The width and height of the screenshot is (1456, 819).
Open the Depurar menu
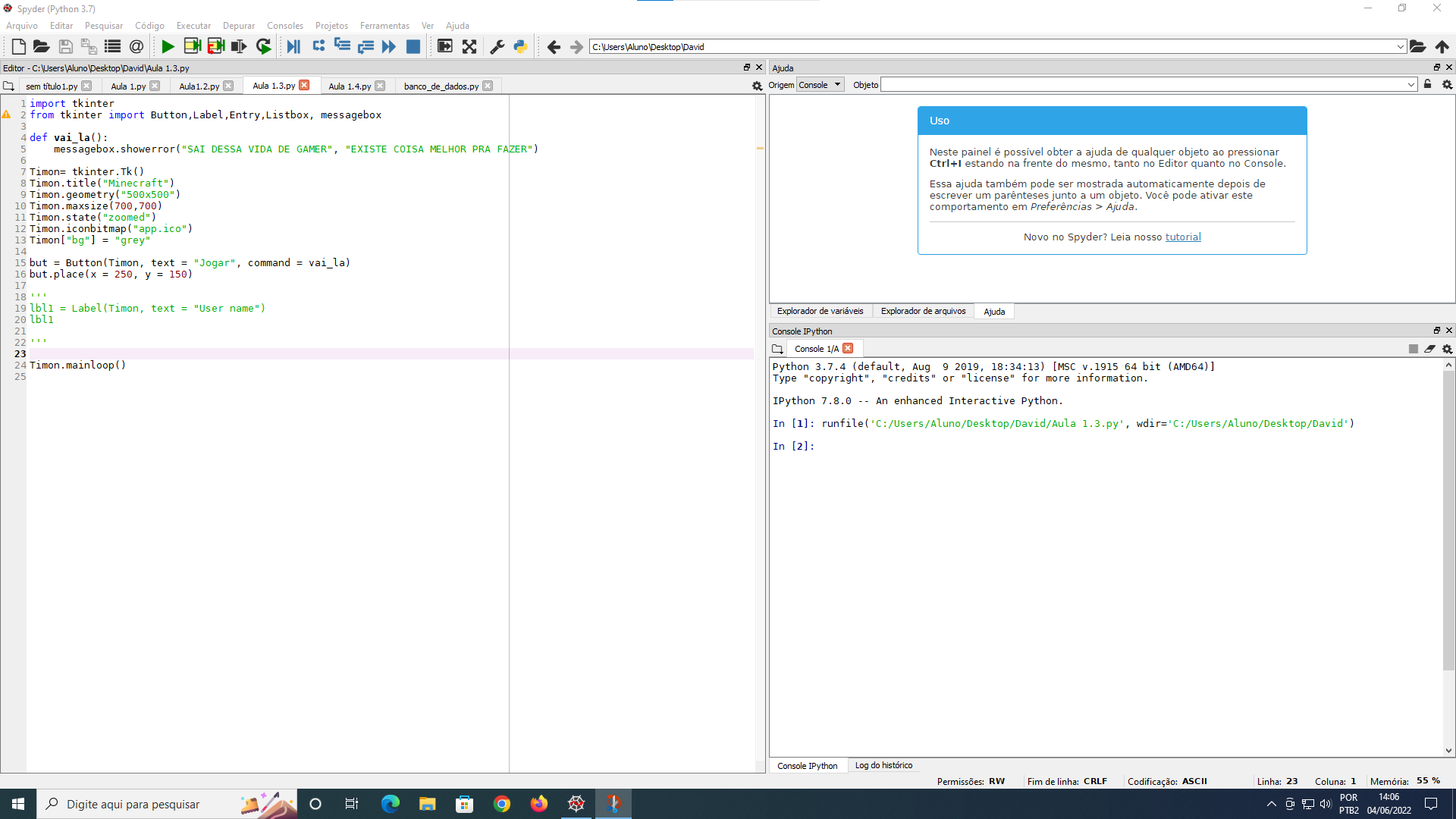(x=239, y=26)
